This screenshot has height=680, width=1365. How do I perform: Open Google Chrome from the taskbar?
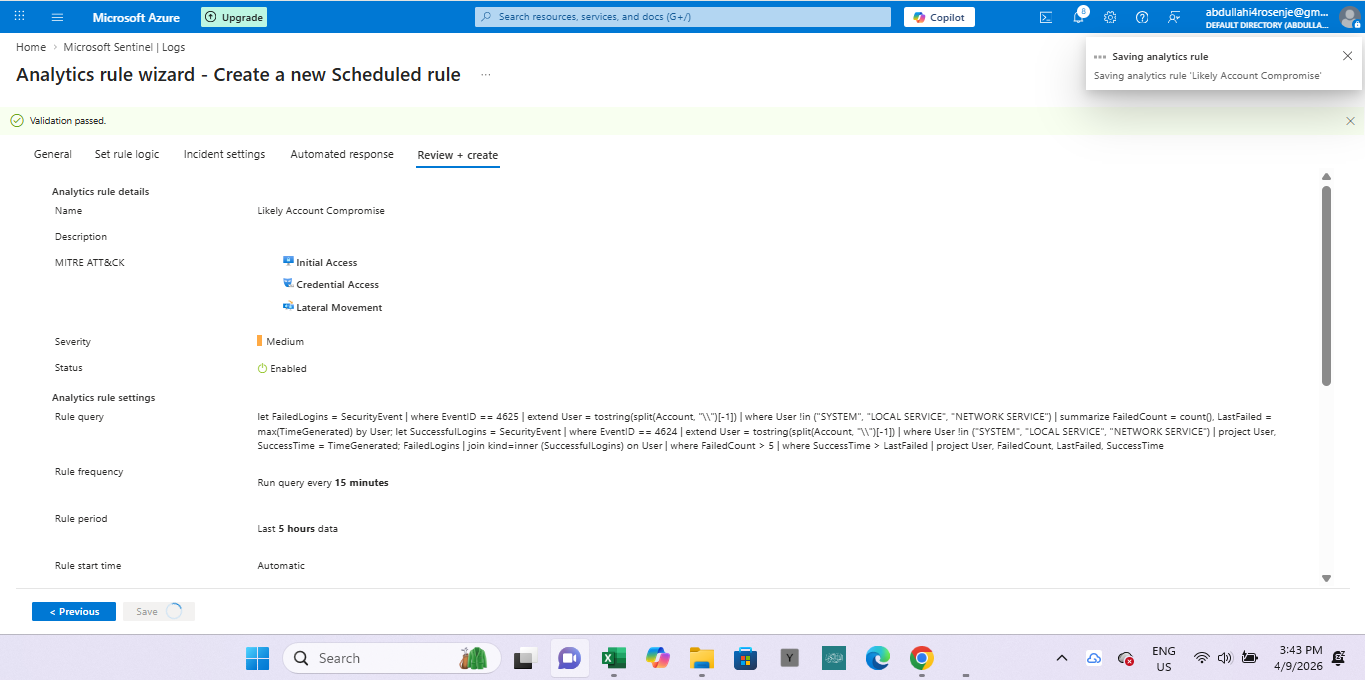pos(921,658)
